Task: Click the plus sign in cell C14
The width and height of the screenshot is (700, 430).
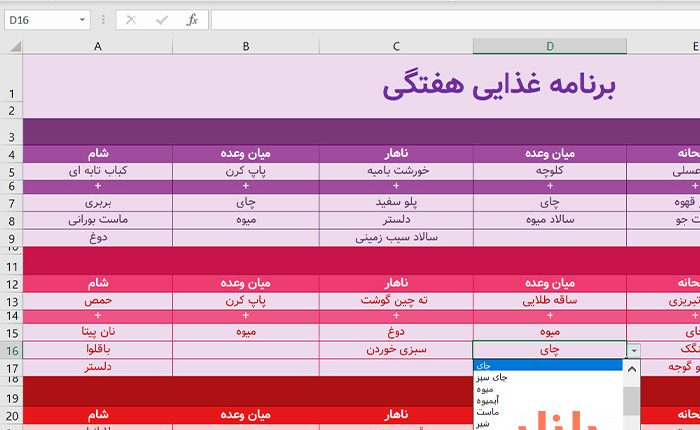Action: pyautogui.click(x=396, y=316)
